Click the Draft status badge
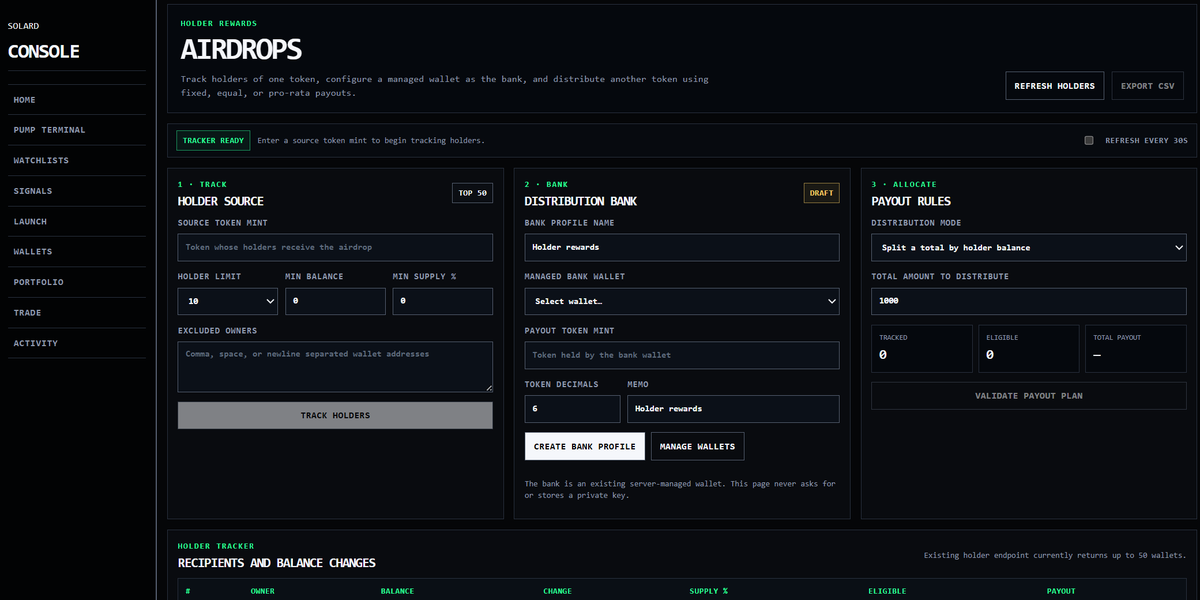1200x600 pixels. click(x=822, y=193)
